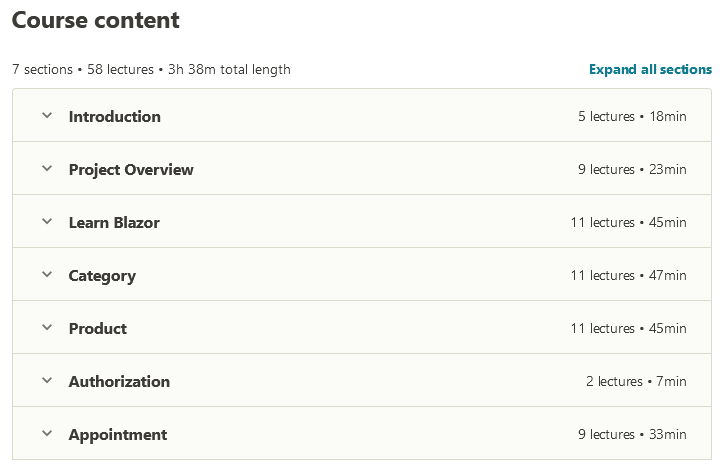The width and height of the screenshot is (724, 468).
Task: Expand the Product section heading
Action: click(98, 329)
